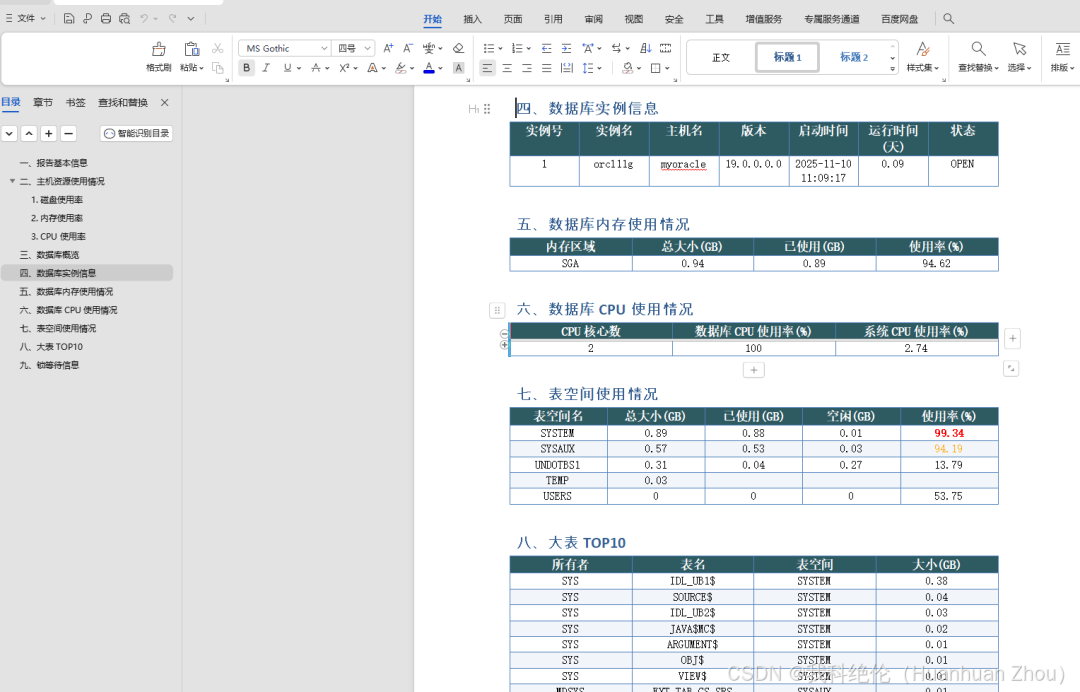The image size is (1080, 692).
Task: Click the Justify alignment icon
Action: [546, 67]
